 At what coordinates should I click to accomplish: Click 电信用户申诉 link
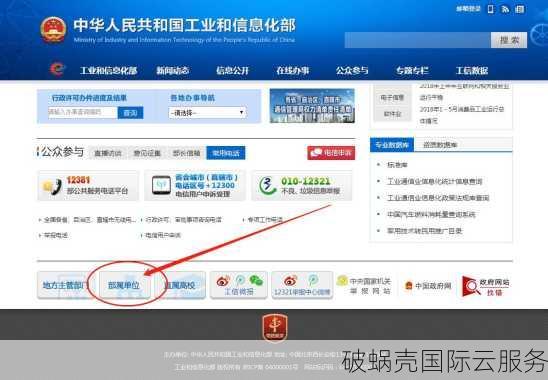pyautogui.click(x=163, y=235)
